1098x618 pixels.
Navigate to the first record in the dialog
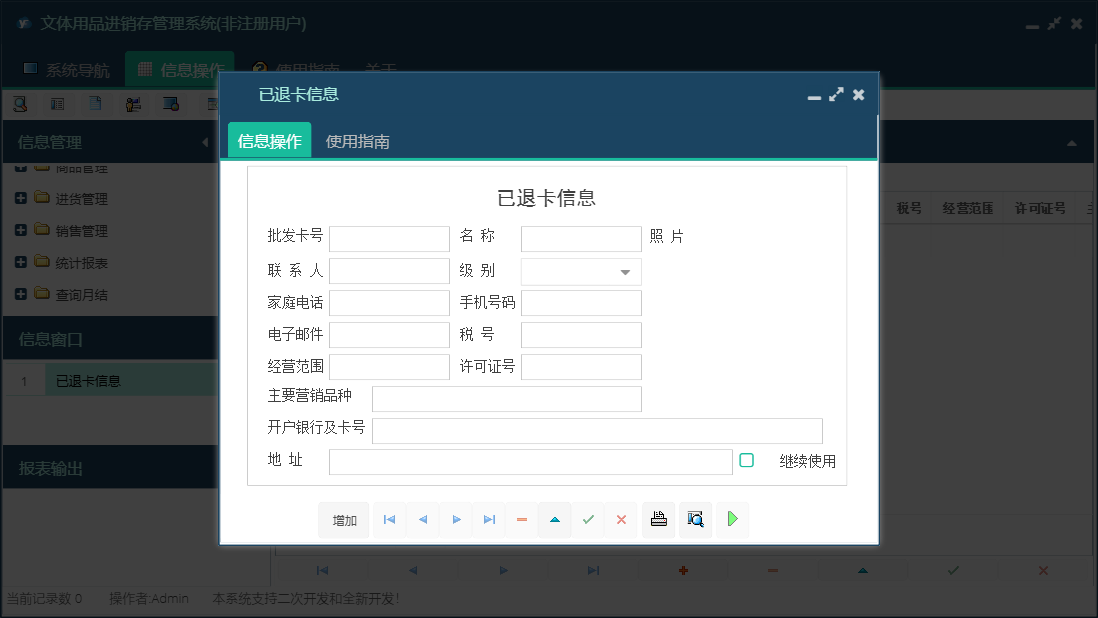click(x=389, y=519)
